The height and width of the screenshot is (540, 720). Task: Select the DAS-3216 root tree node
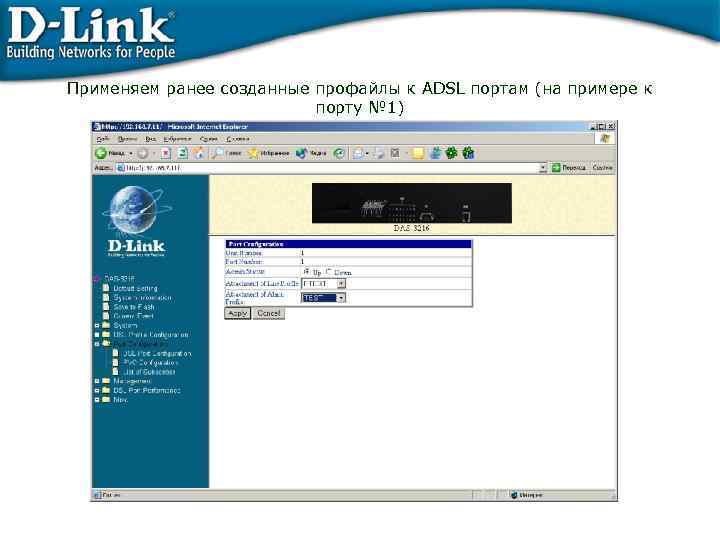point(119,278)
